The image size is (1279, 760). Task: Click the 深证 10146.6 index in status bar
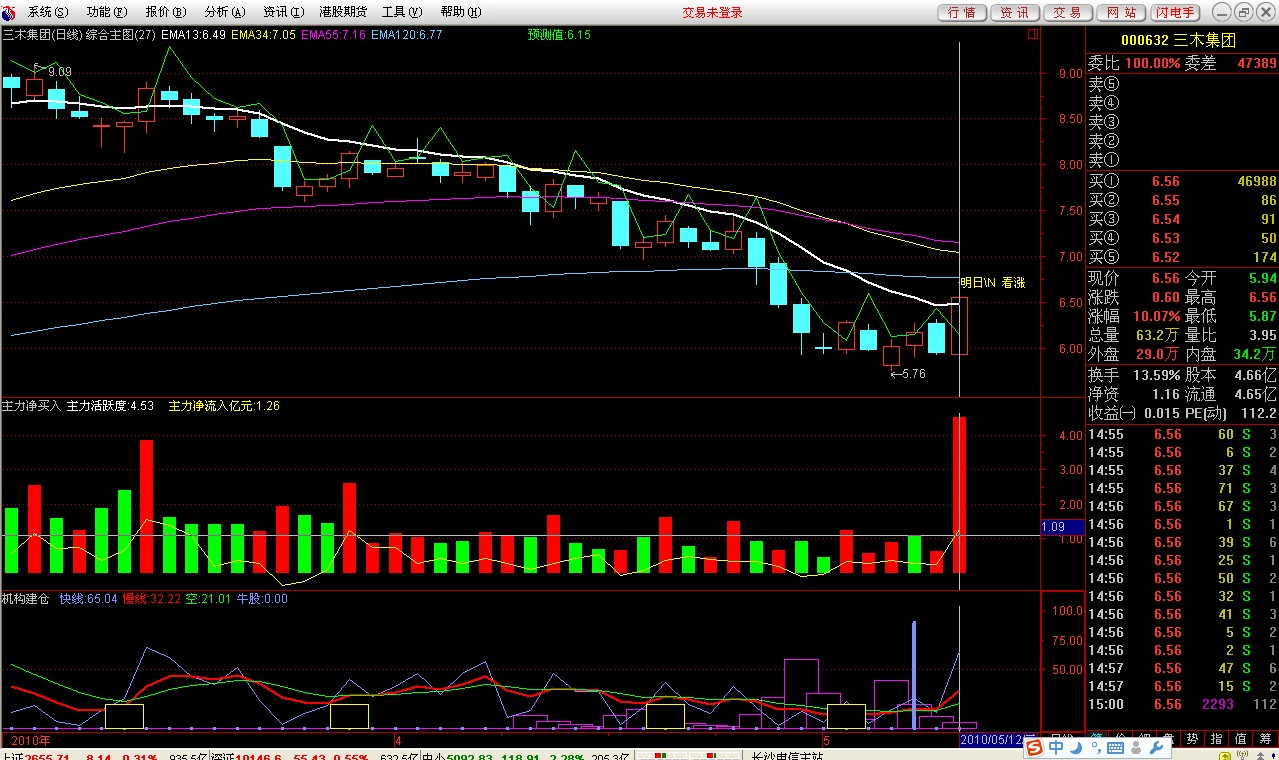coord(247,756)
